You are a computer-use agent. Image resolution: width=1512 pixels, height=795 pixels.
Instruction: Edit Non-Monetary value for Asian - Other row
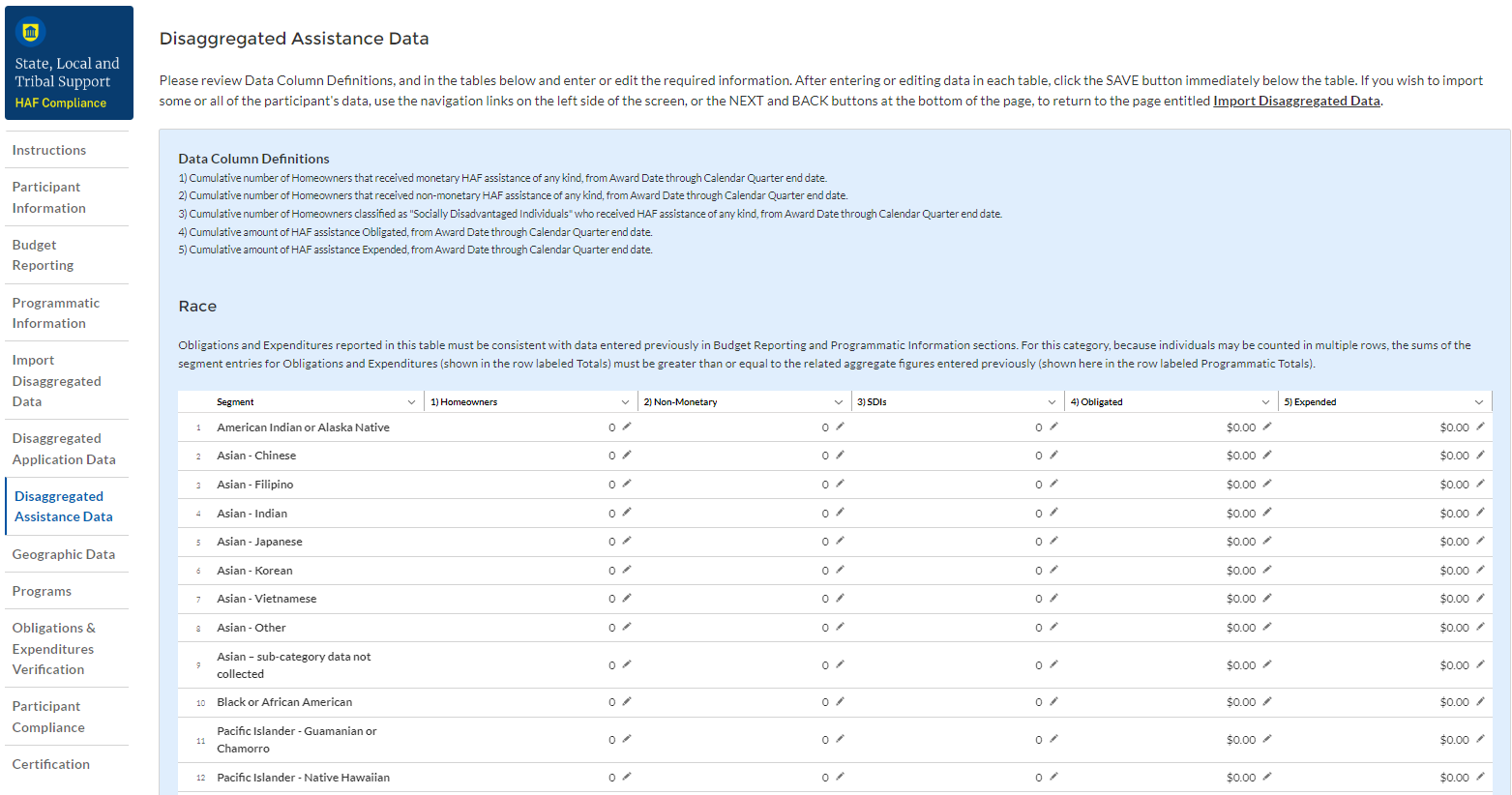pyautogui.click(x=840, y=627)
